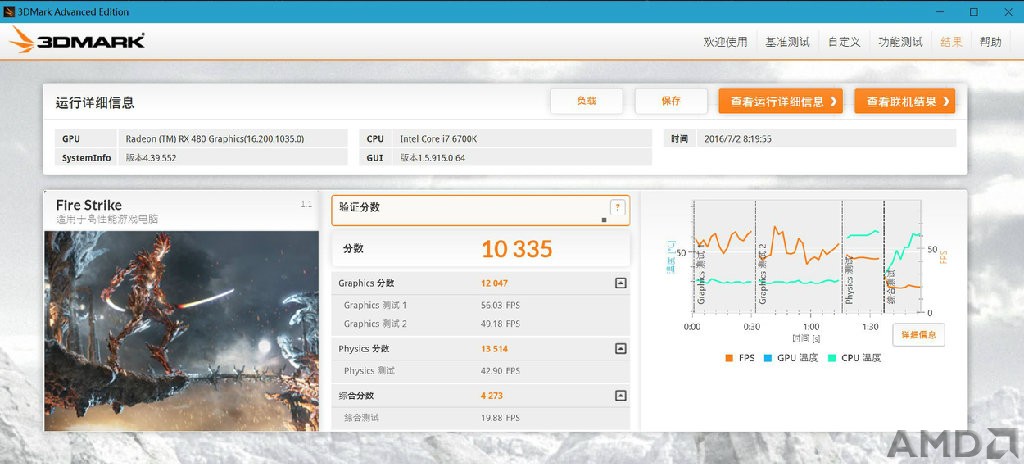Image resolution: width=1024 pixels, height=464 pixels.
Task: Click the 3DMark title bar app icon
Action: [9, 11]
